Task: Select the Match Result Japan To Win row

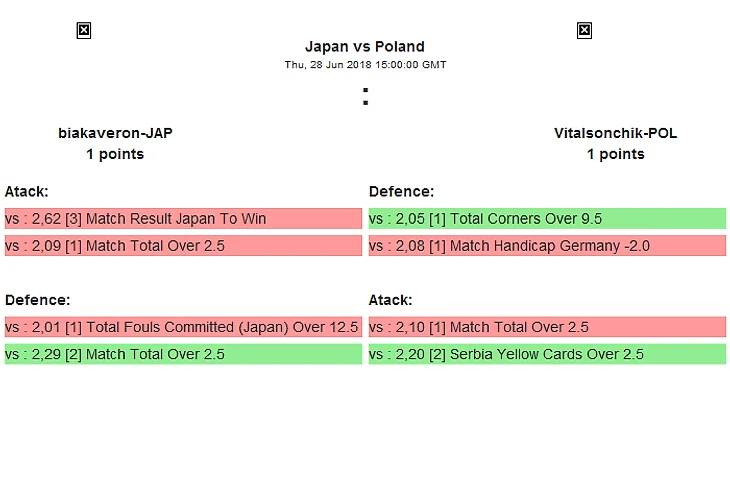Action: (183, 219)
